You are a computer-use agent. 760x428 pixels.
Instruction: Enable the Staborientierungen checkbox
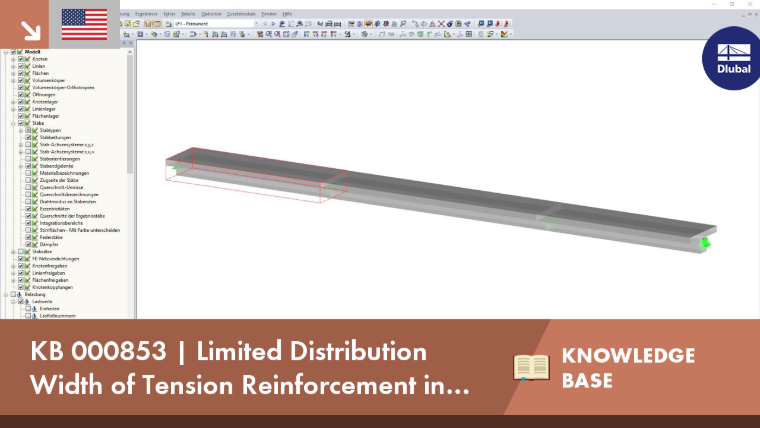coord(28,159)
